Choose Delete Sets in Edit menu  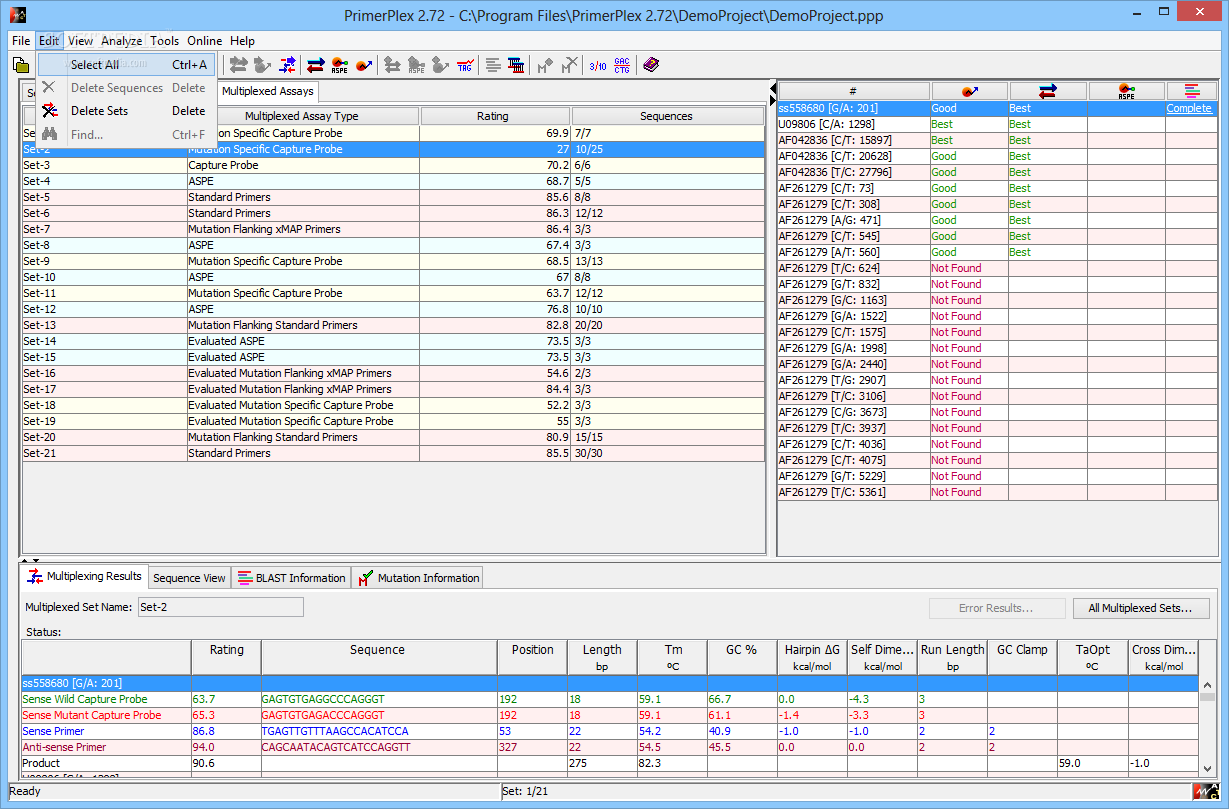[x=126, y=111]
